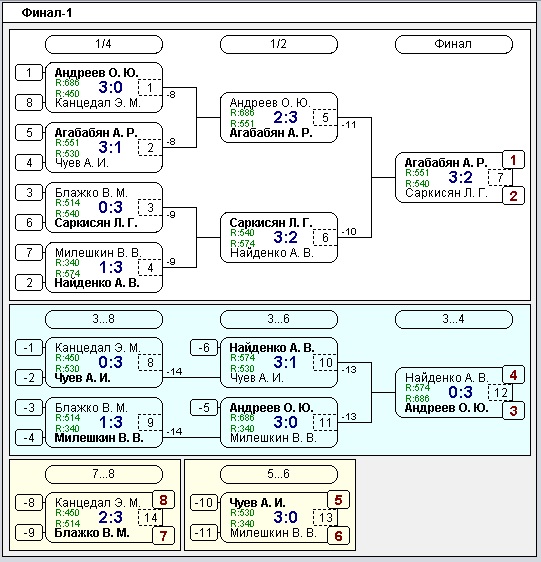This screenshot has width=541, height=562.
Task: Click third place badge near Андреев
Action: 513,411
